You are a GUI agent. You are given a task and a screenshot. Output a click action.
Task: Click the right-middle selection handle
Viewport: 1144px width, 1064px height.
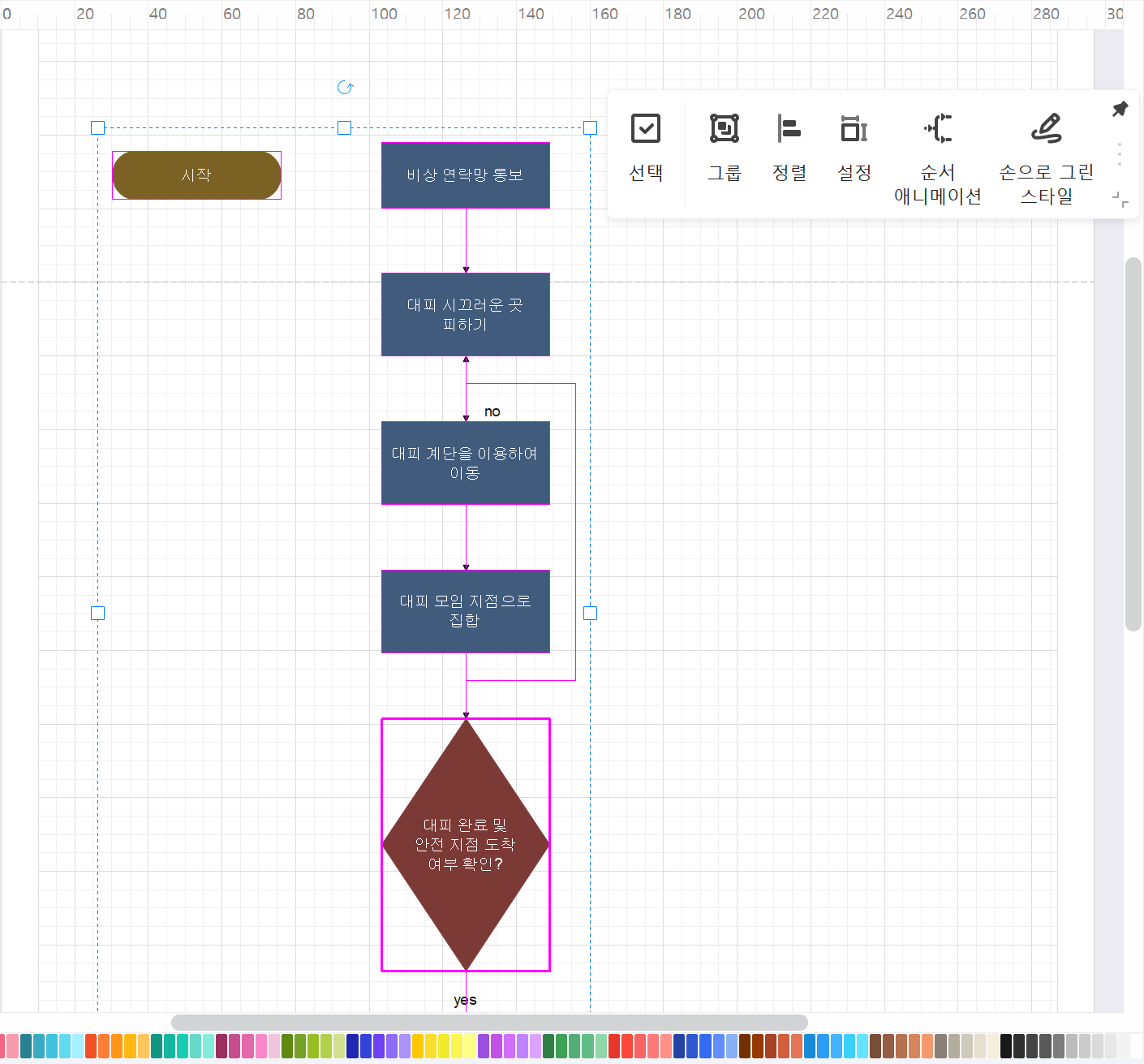(x=590, y=613)
